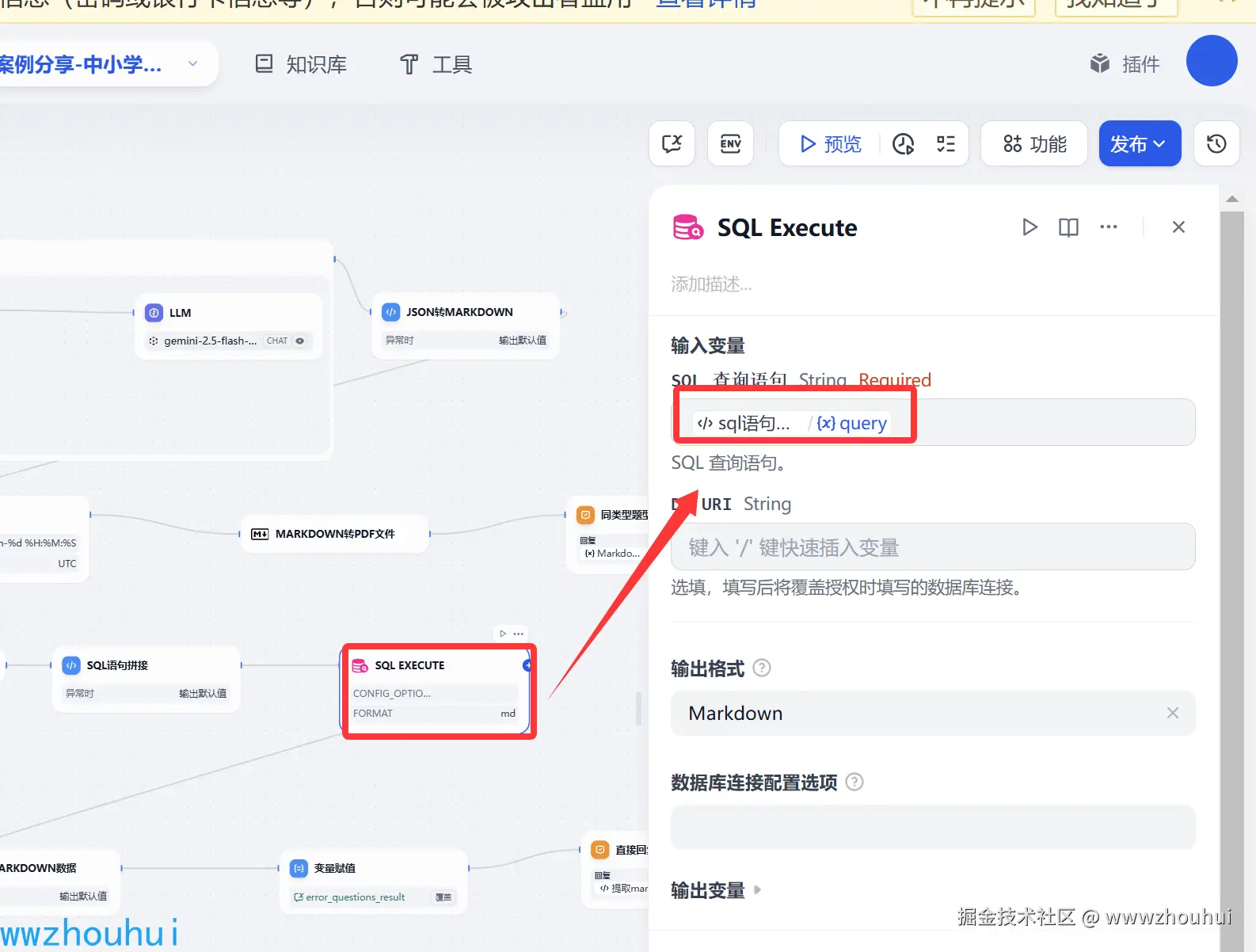
Task: Open the 知识库 knowledge base menu
Action: pyautogui.click(x=301, y=64)
